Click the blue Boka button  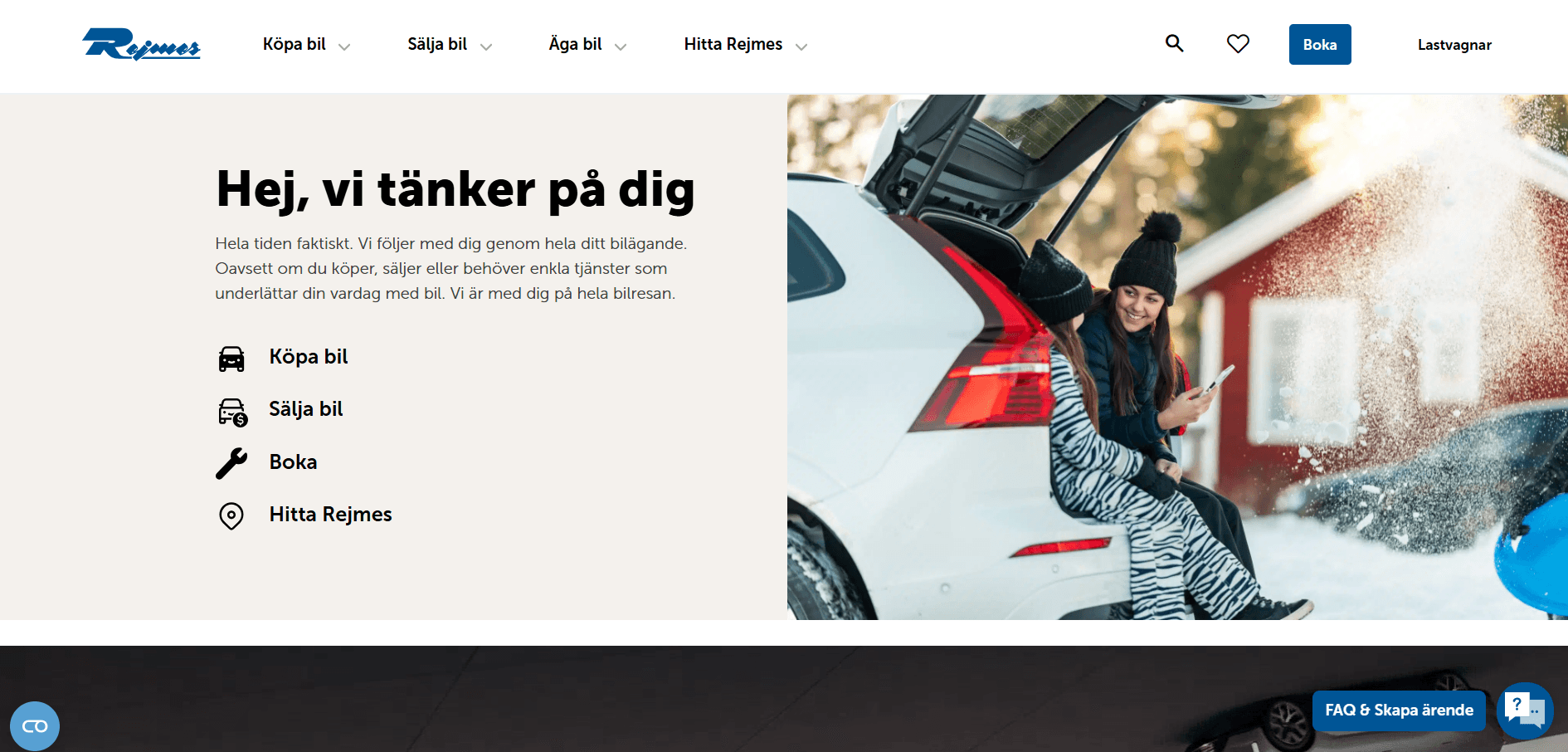pyautogui.click(x=1320, y=45)
